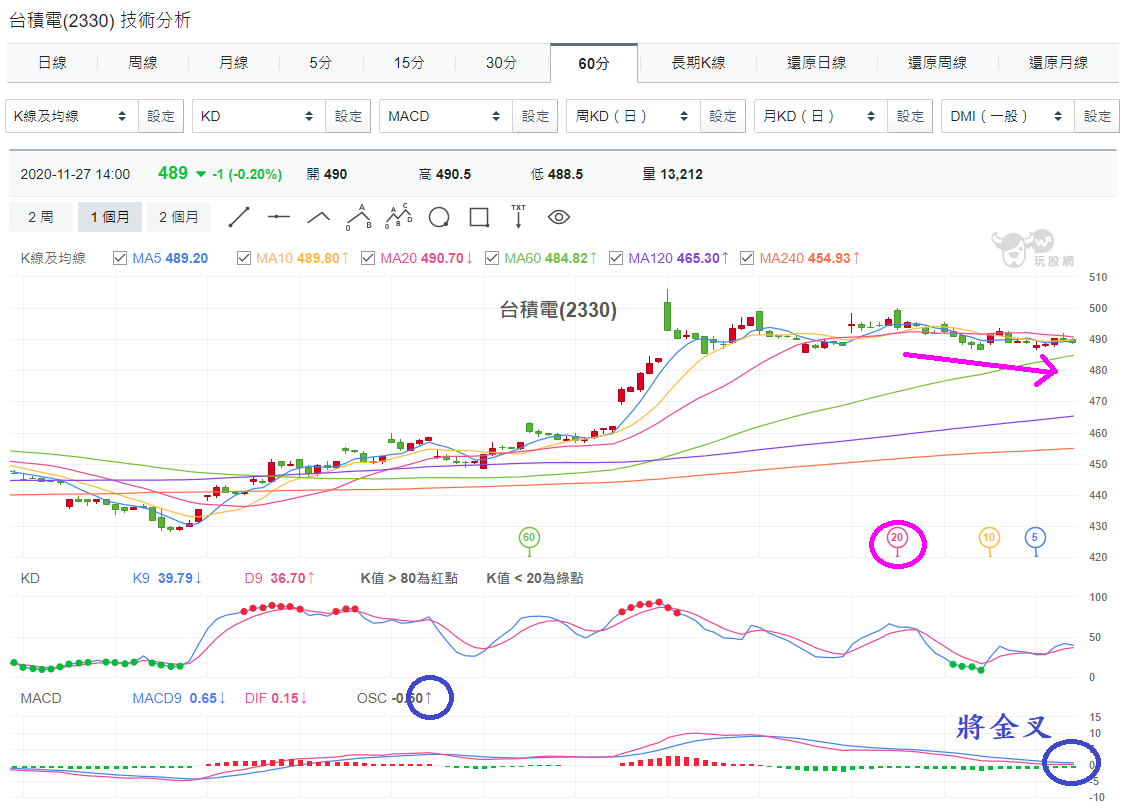Click the 台積電(2330) 技術分析 heading
The height and width of the screenshot is (808, 1140).
(100, 20)
